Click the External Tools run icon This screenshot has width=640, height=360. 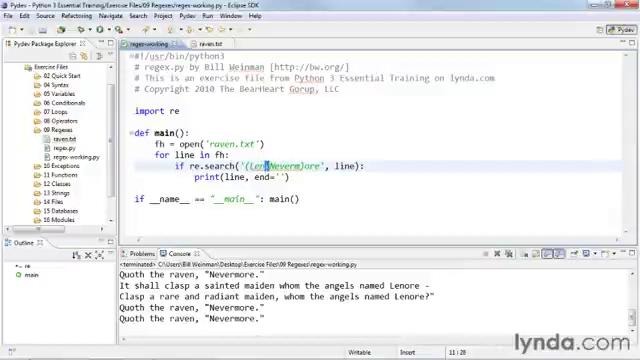coord(119,29)
